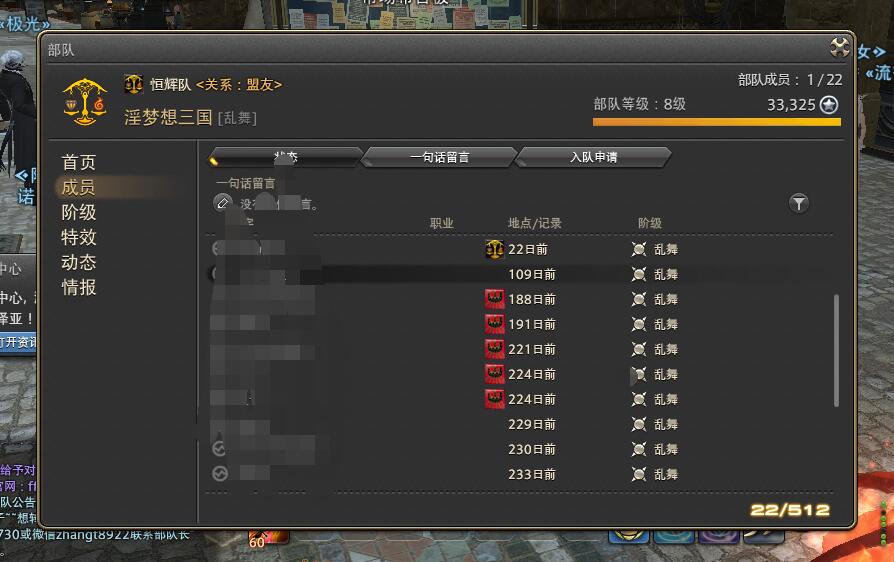Click the rank icon in the 109日前 row
The image size is (894, 562).
tap(639, 274)
